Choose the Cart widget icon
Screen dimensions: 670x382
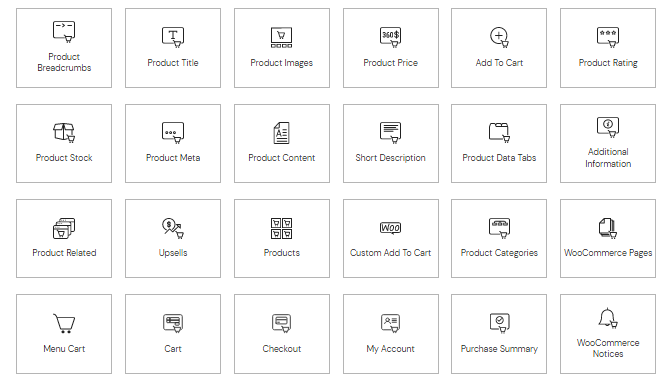tap(173, 323)
